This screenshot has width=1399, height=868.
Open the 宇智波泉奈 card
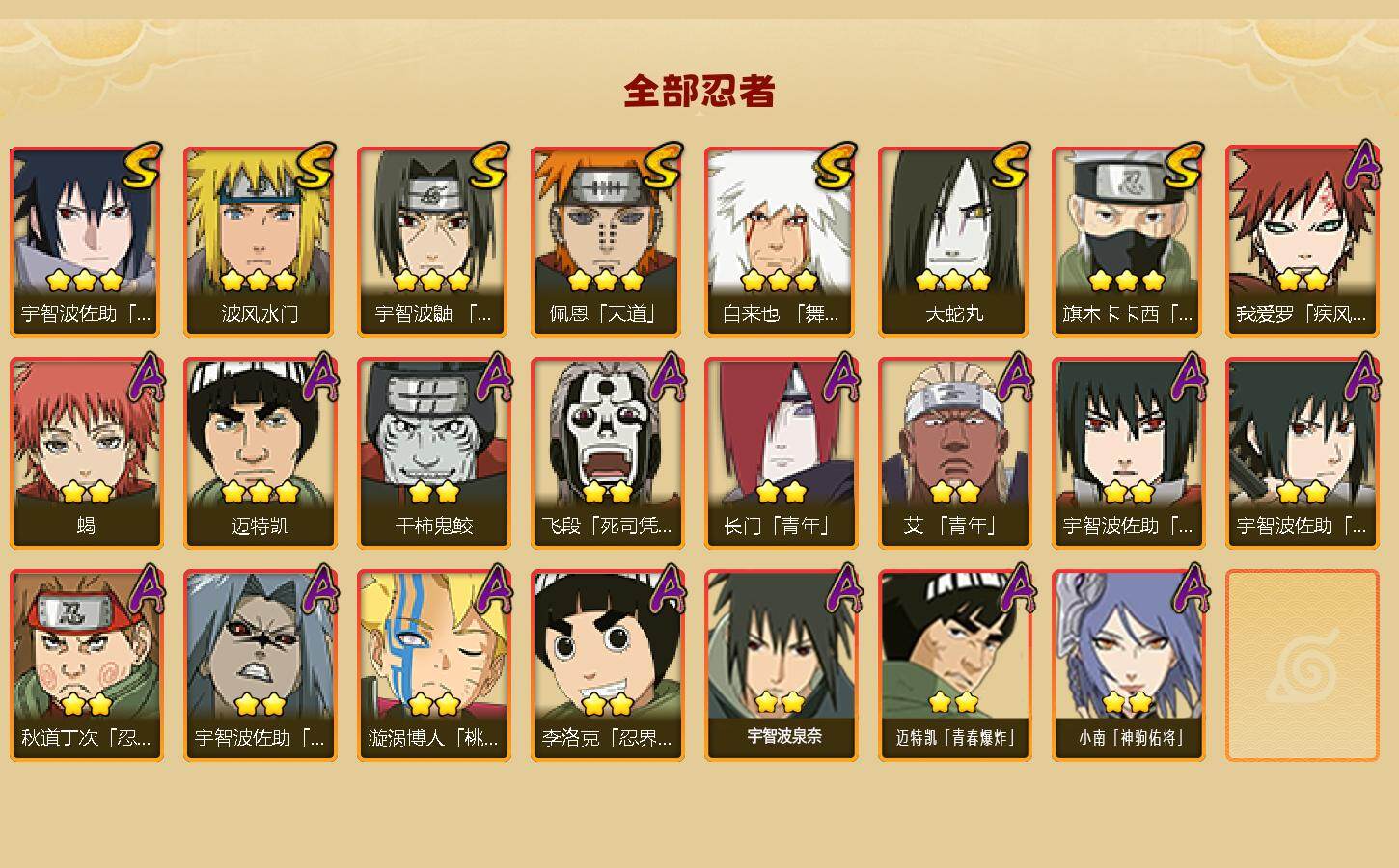[x=781, y=665]
